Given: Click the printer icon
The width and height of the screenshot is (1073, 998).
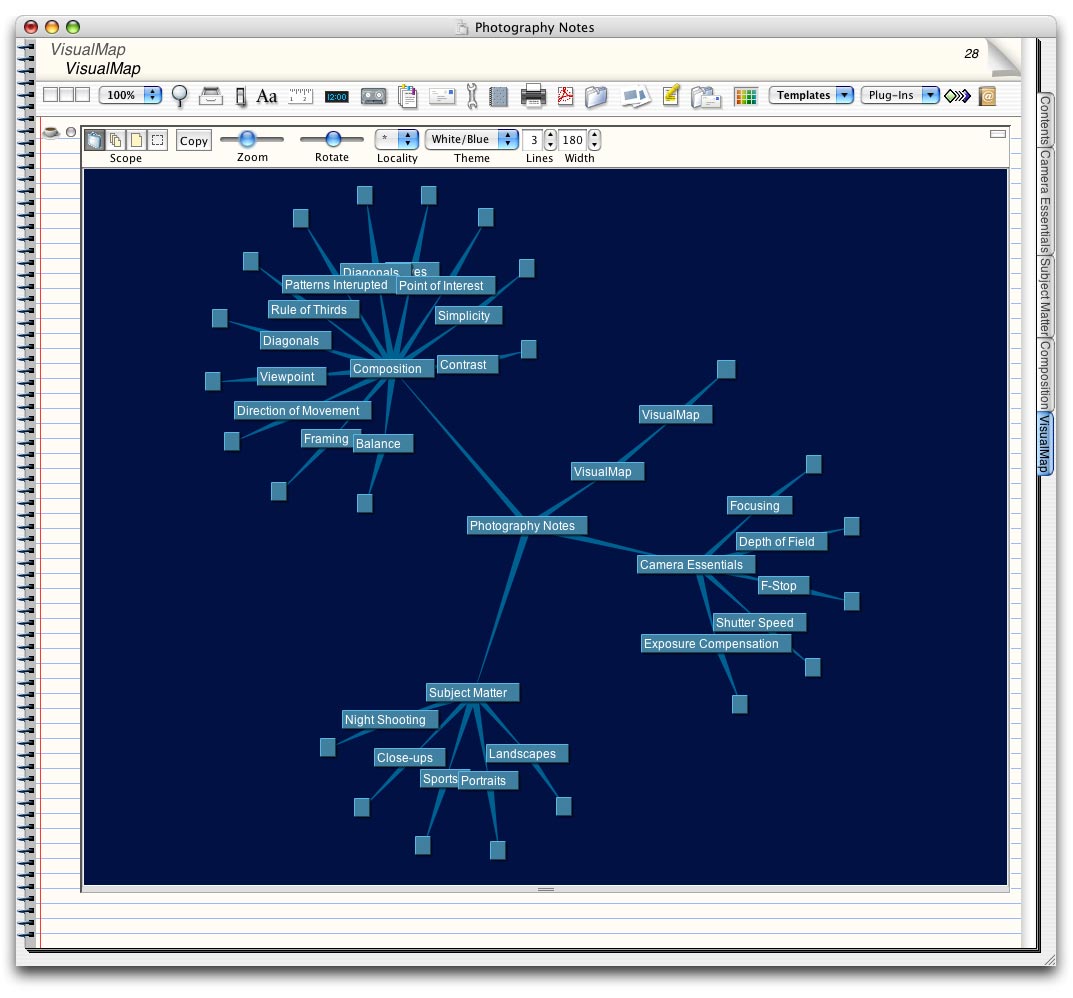Looking at the screenshot, I should (533, 96).
